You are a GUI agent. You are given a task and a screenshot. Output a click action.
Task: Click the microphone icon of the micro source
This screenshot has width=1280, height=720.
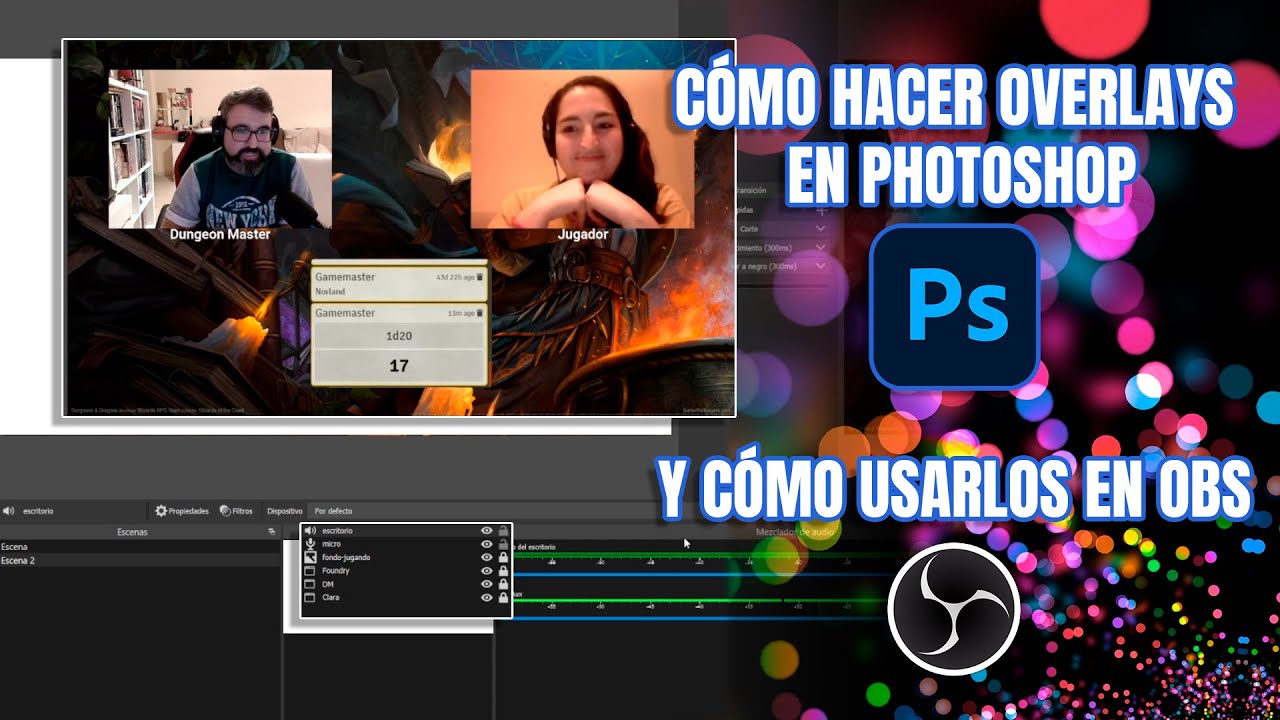click(x=310, y=544)
